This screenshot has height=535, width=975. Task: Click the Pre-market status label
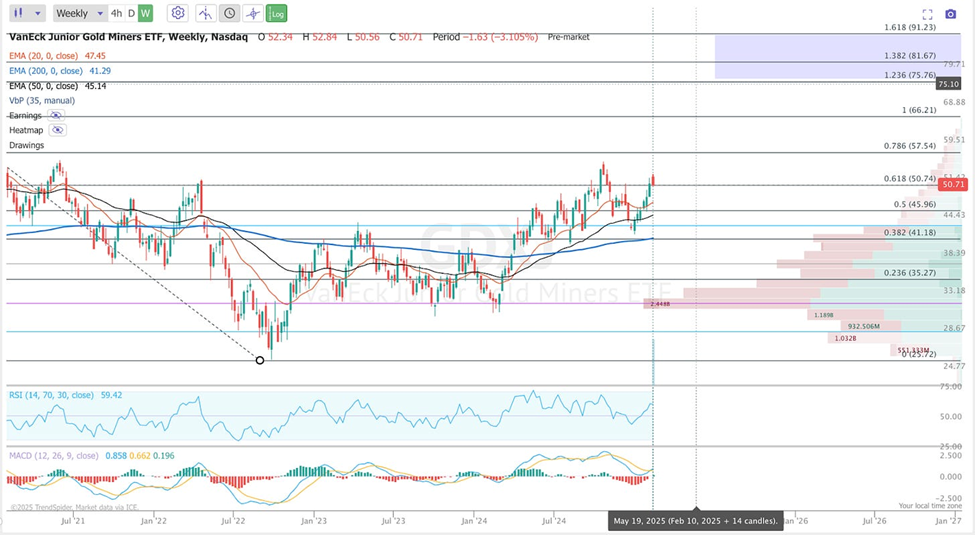click(568, 37)
